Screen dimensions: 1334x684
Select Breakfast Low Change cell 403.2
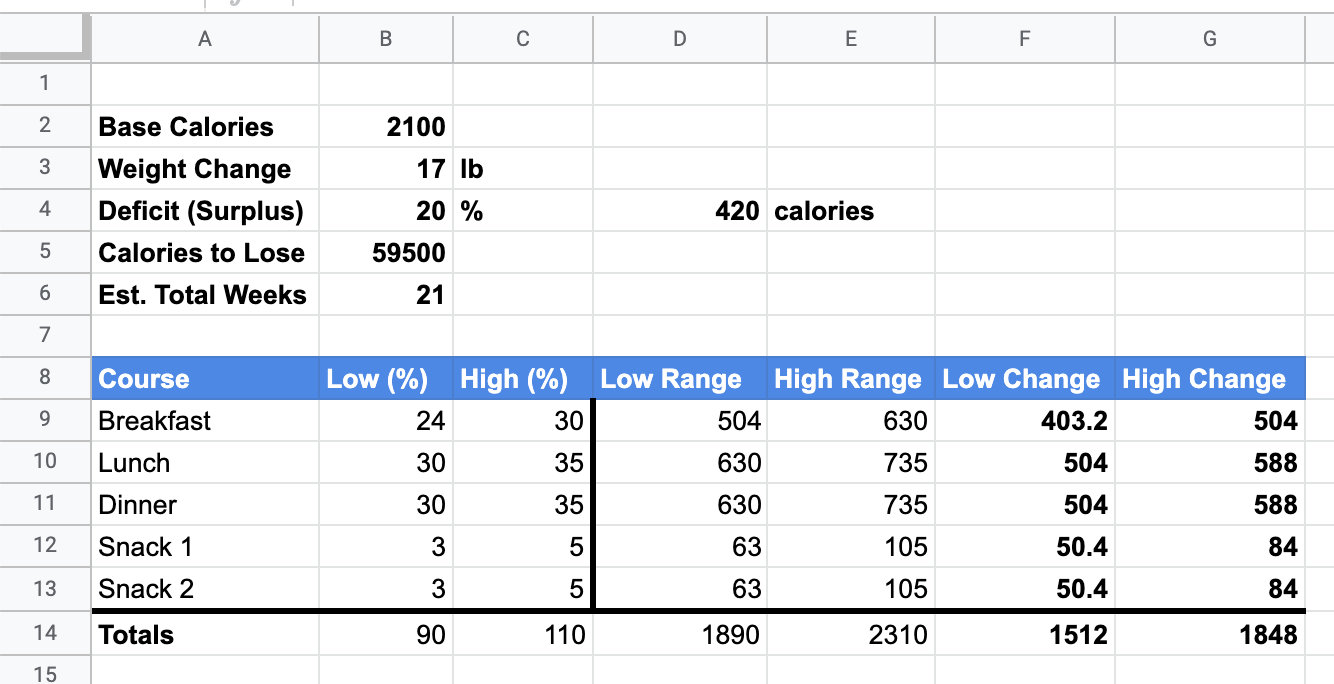coord(1024,421)
